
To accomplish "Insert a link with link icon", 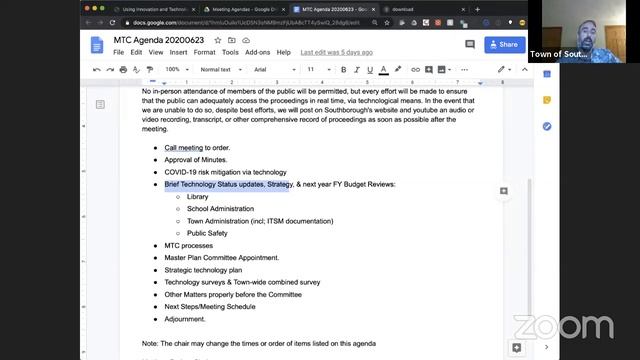I will [x=415, y=70].
